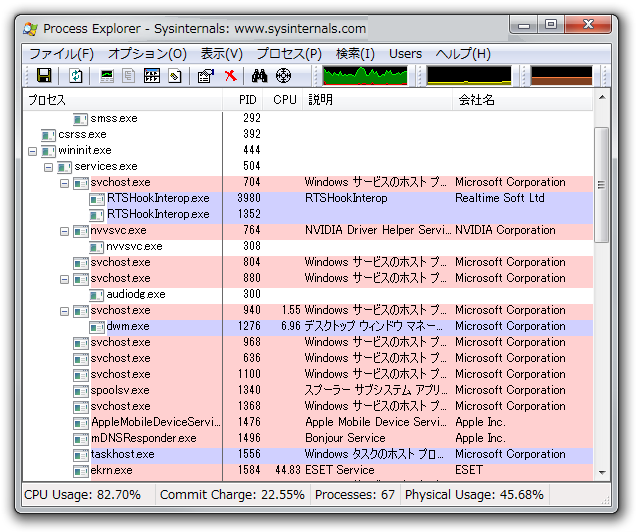Click the mDNSResponder.exe process icon

tap(81, 439)
